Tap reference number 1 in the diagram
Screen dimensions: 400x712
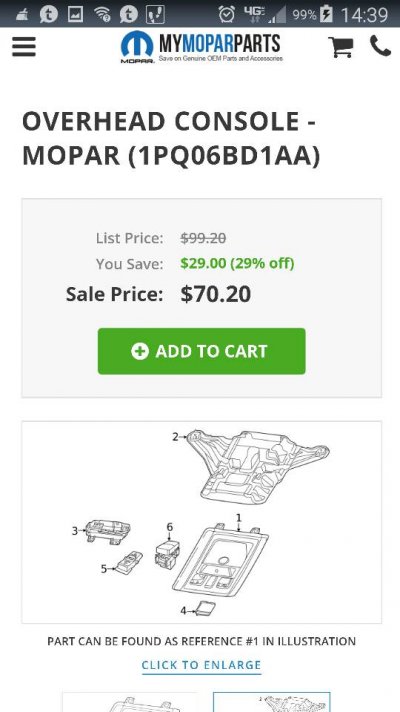[238, 518]
